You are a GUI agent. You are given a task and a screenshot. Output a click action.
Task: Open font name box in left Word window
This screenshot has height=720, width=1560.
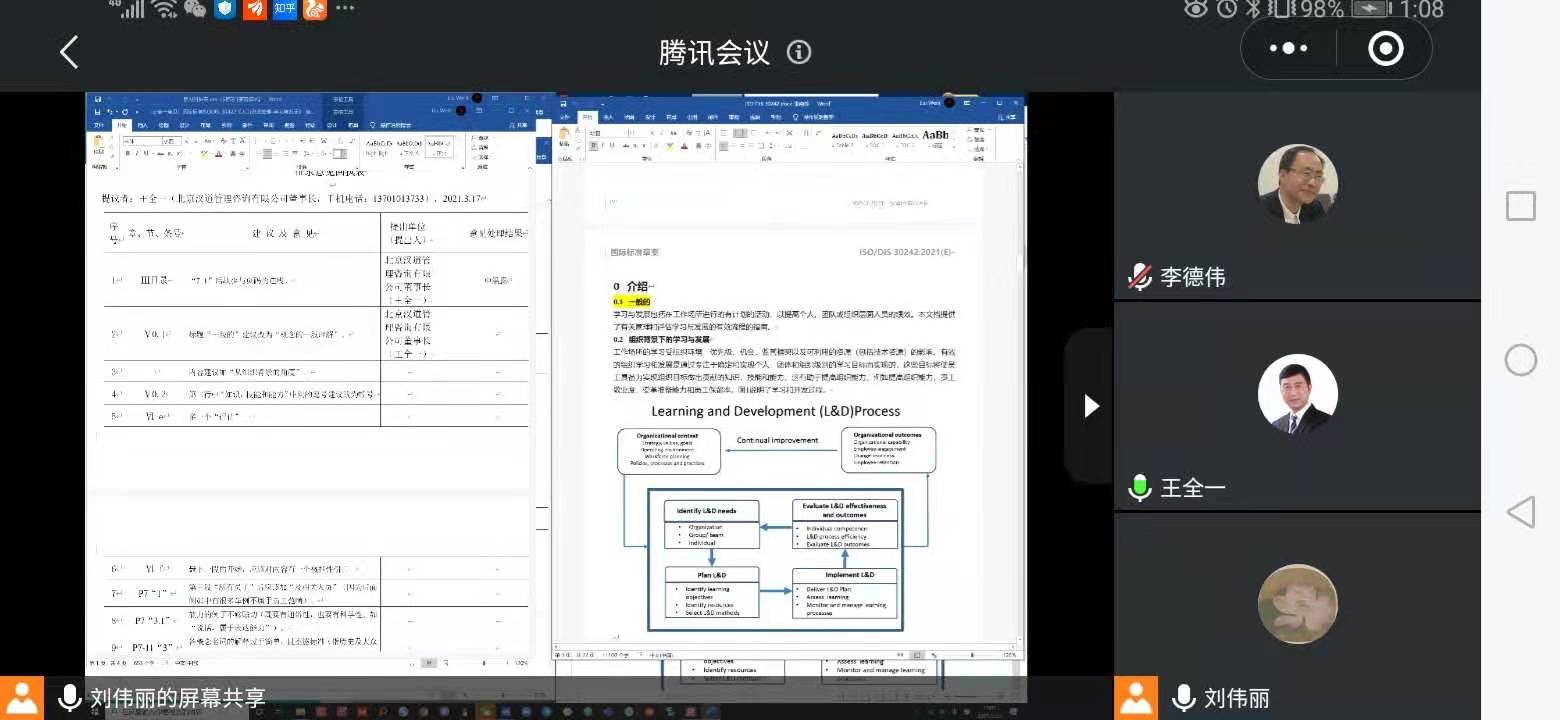[x=142, y=141]
